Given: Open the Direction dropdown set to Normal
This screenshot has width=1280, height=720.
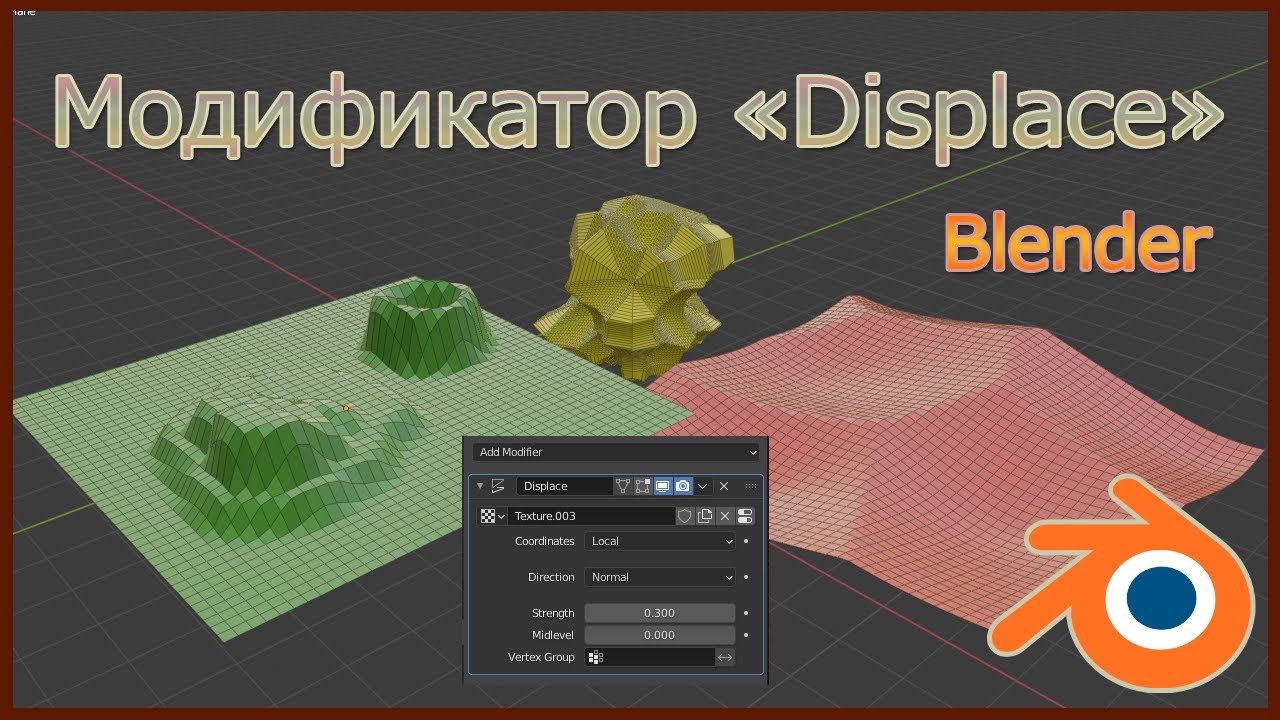Looking at the screenshot, I should click(x=660, y=577).
